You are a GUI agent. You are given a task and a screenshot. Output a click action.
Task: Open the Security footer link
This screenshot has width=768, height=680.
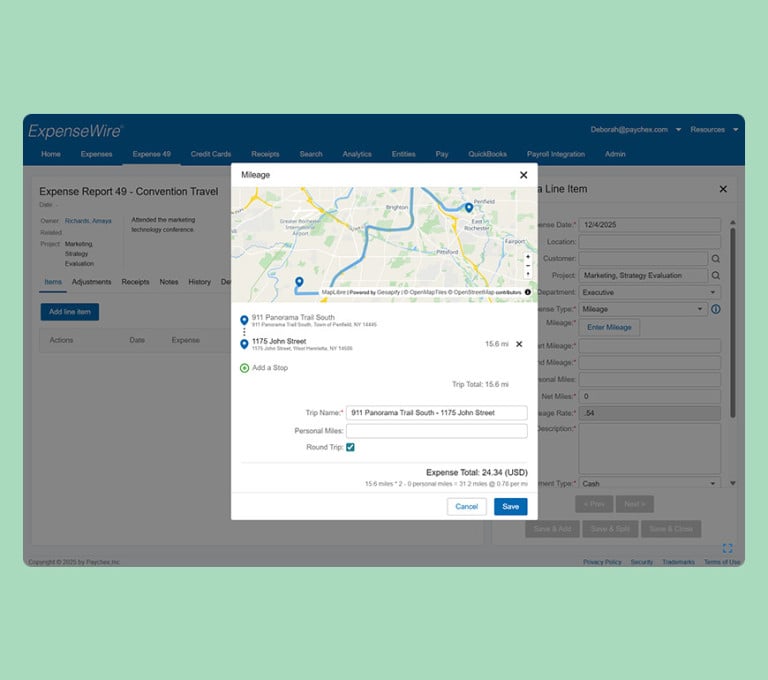point(642,562)
